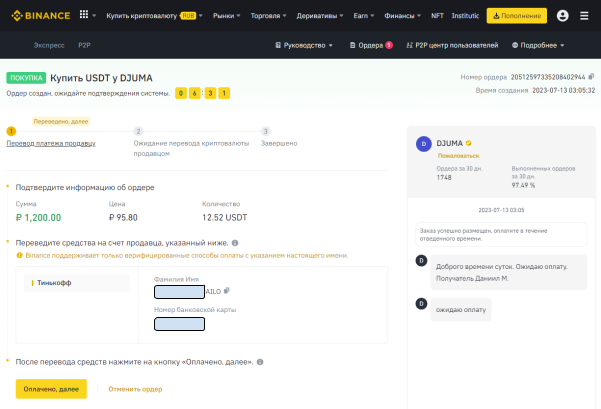The width and height of the screenshot is (601, 409).
Task: Open the user profile icon
Action: coord(562,16)
